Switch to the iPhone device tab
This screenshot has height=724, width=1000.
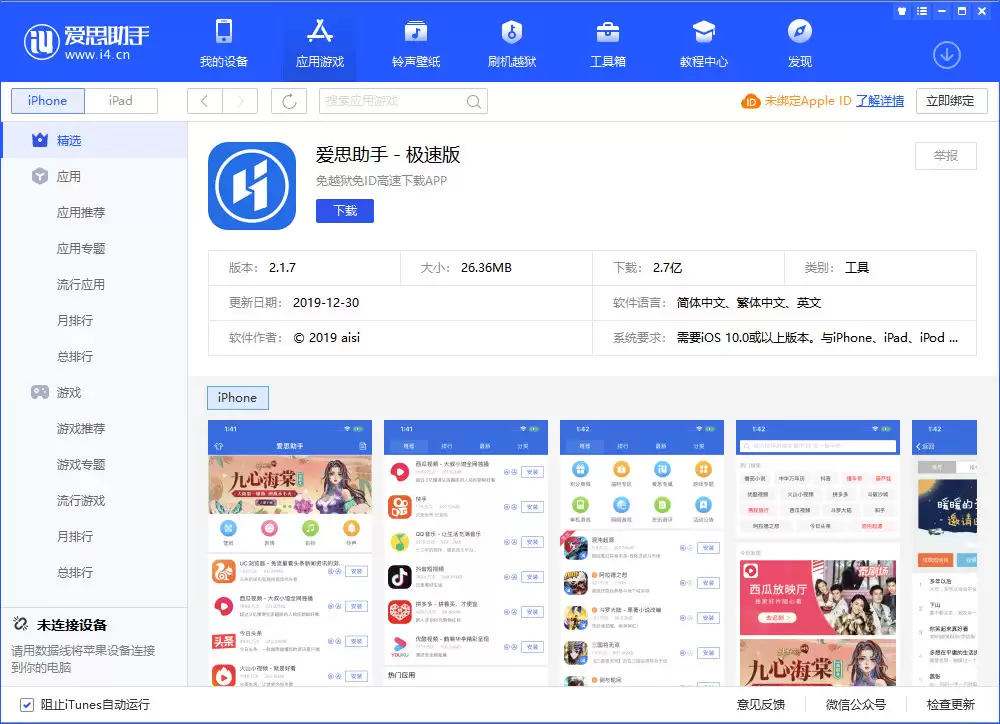(48, 101)
